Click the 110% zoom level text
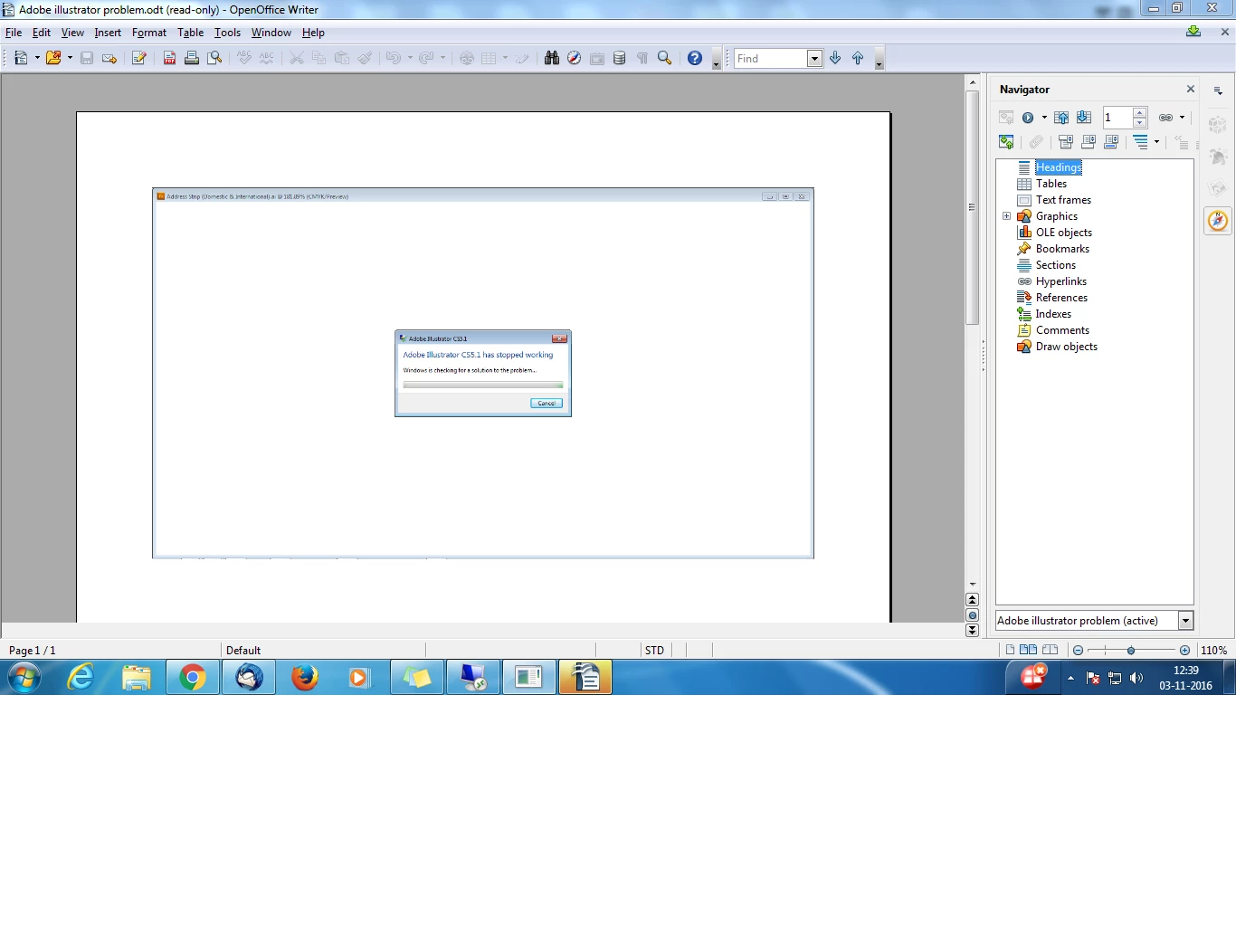The height and width of the screenshot is (952, 1236). tap(1213, 651)
